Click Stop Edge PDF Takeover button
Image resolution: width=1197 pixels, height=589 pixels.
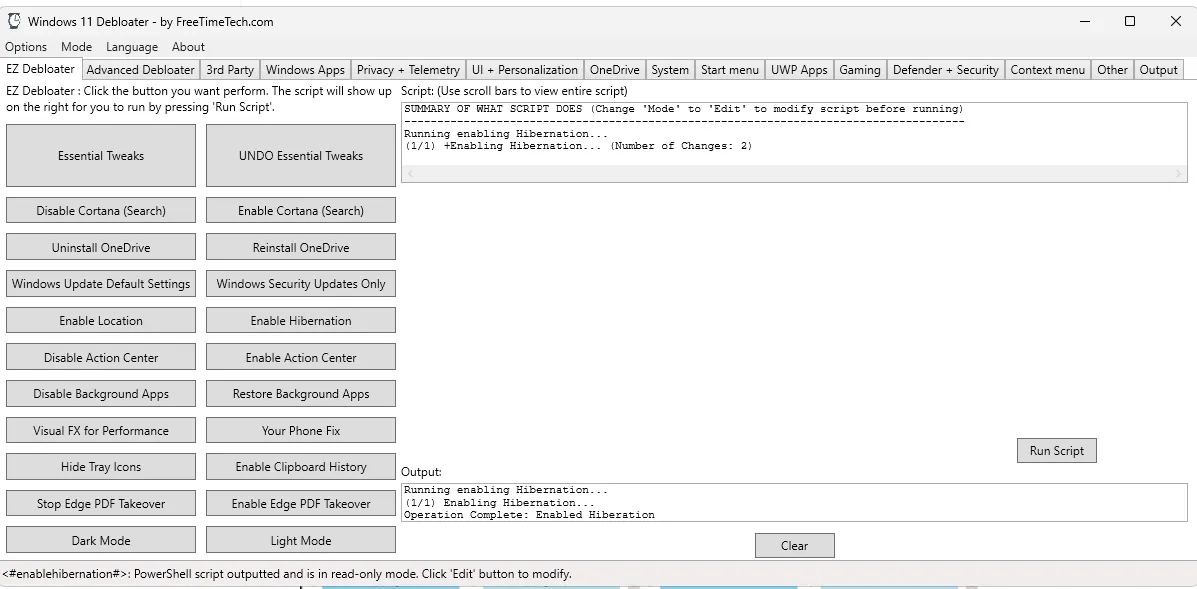pyautogui.click(x=101, y=504)
